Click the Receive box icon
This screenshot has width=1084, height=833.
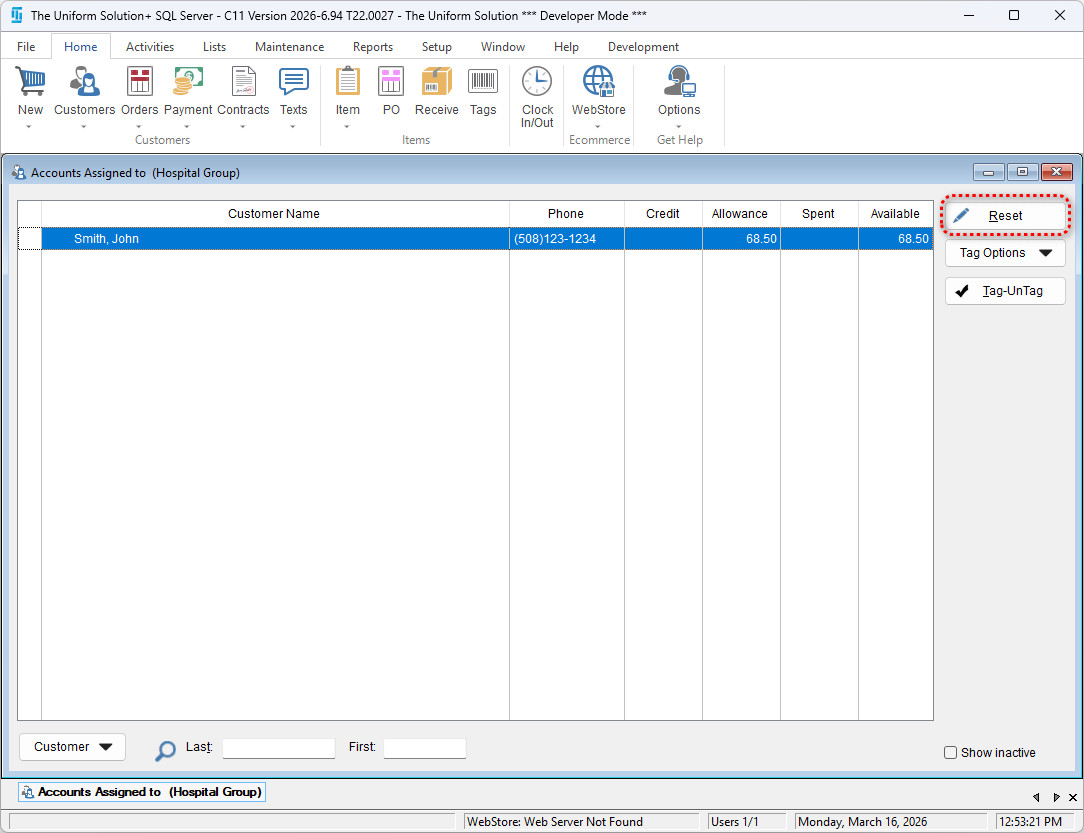[x=436, y=82]
